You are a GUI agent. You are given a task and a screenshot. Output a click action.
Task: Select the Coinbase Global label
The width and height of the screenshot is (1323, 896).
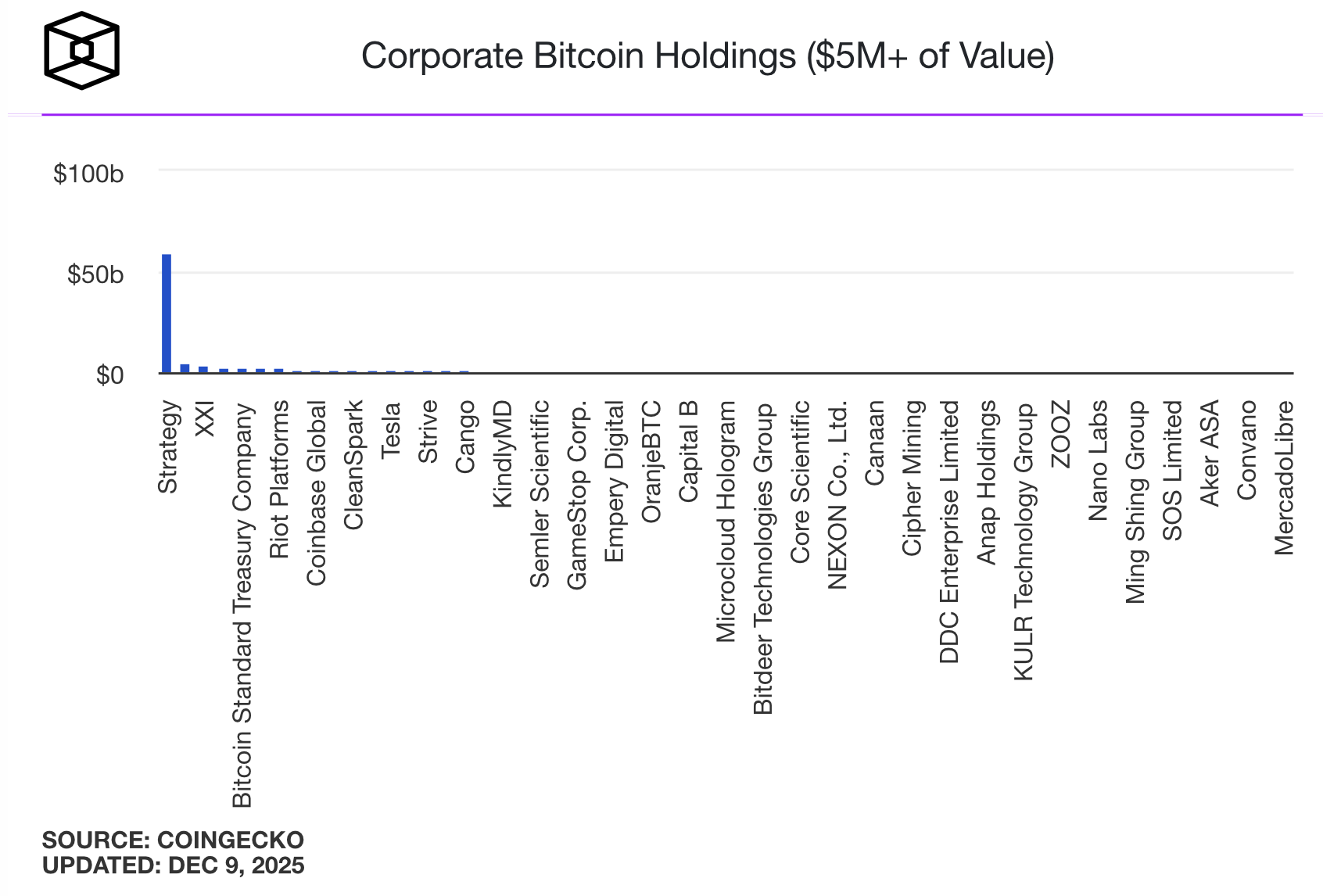(316, 493)
